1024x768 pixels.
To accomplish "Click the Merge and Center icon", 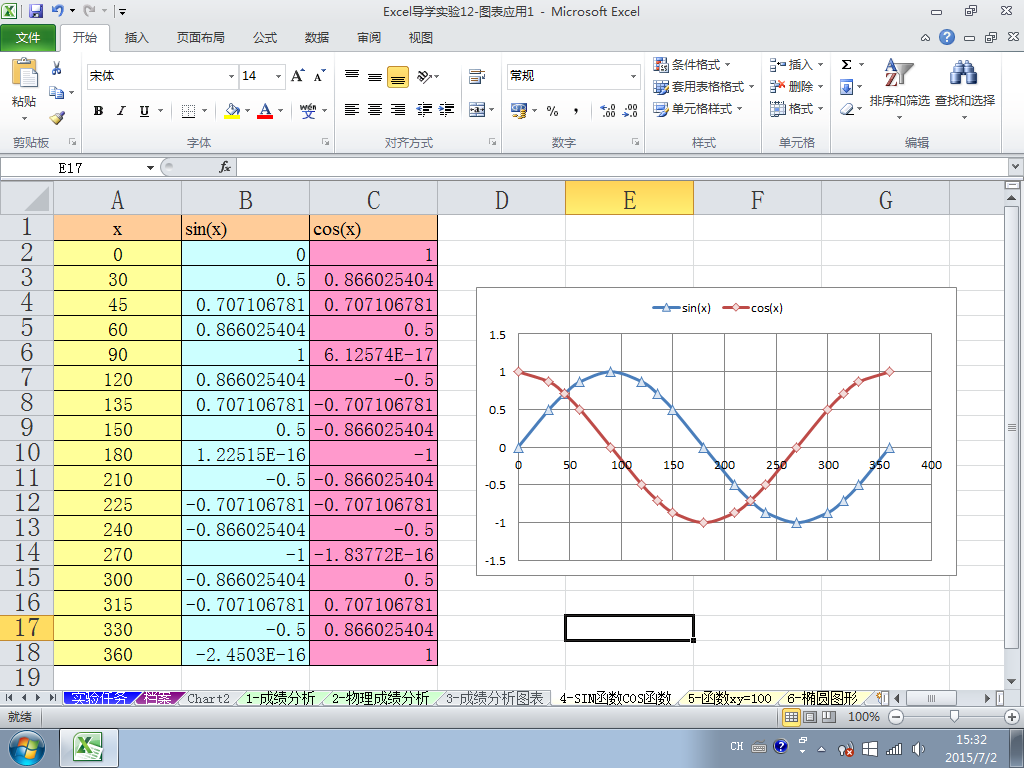I will [x=477, y=110].
